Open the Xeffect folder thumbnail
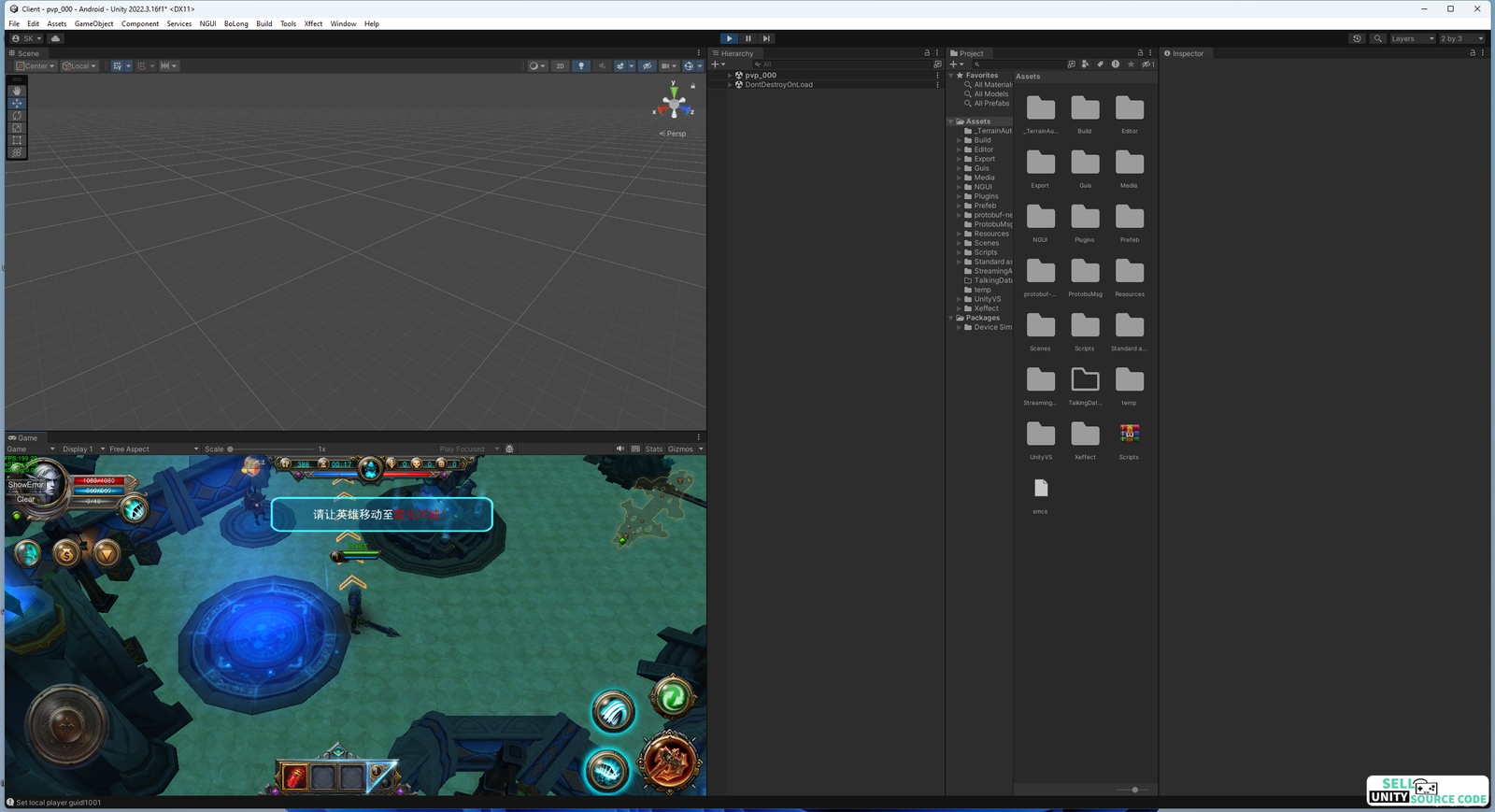Screen dimensions: 1495x812 point(1085,434)
